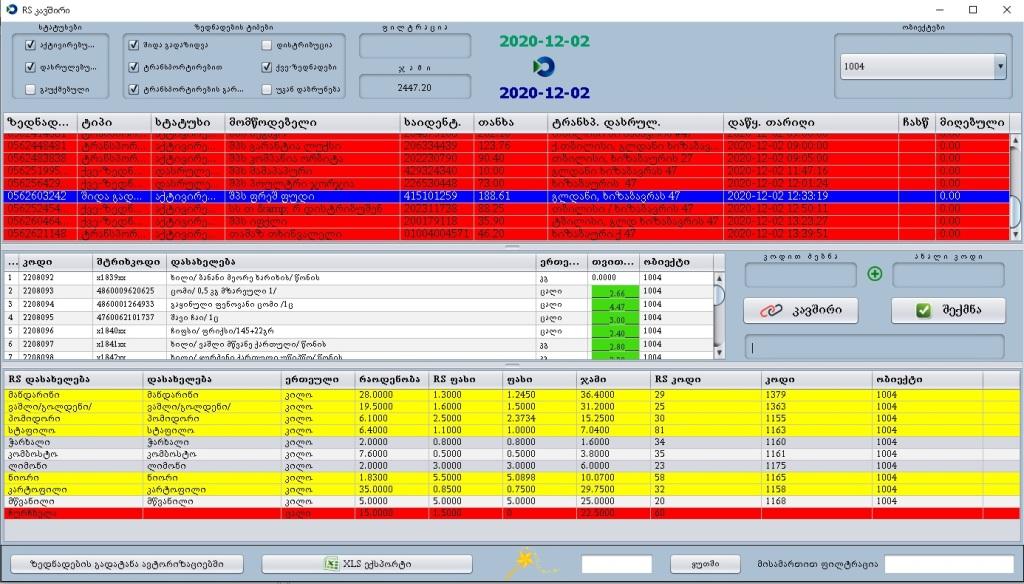Screen dimensions: 1024x584
Task: Click the green plus icon beside new code field
Action: pyautogui.click(x=875, y=274)
